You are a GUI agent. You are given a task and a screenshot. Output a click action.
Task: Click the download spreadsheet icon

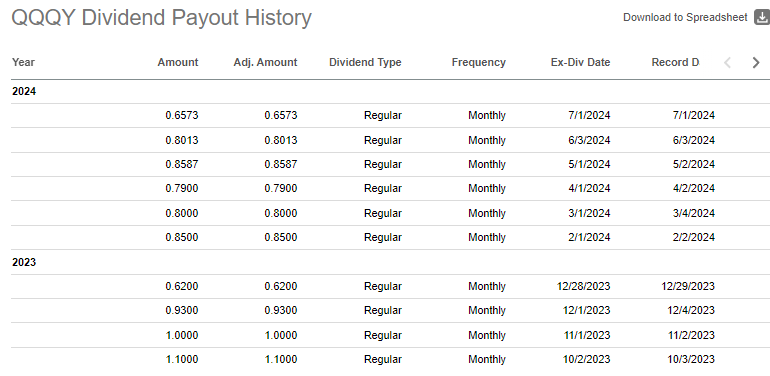762,18
